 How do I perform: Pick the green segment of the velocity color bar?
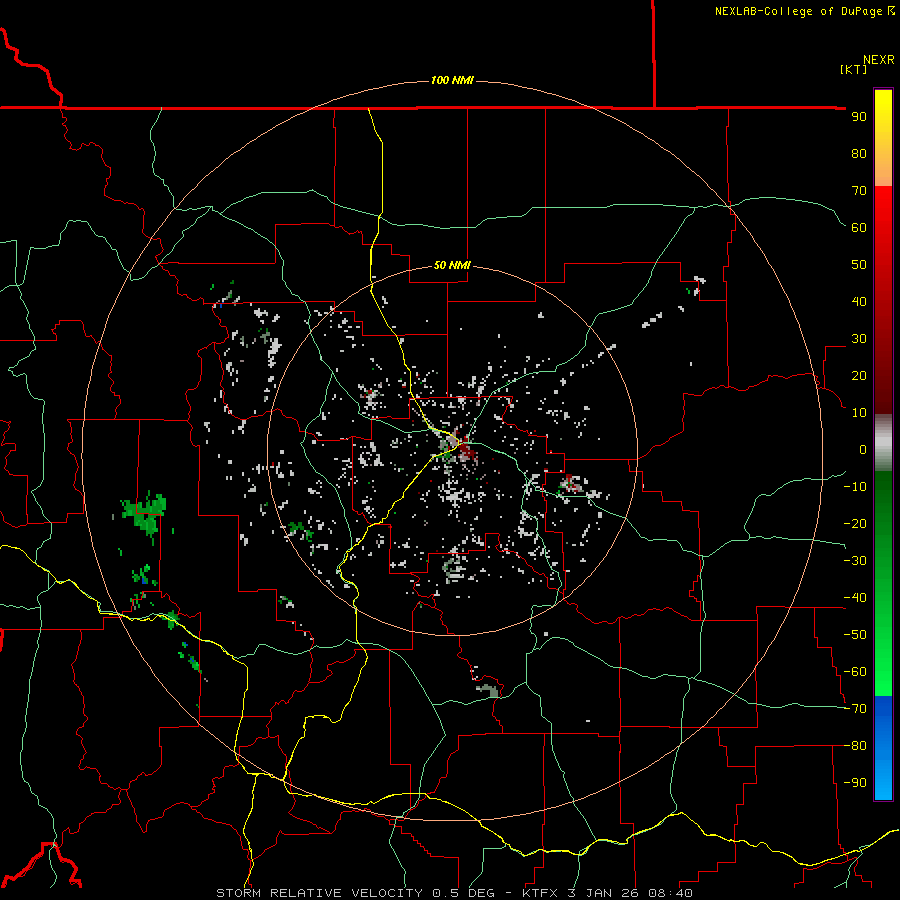tap(883, 583)
